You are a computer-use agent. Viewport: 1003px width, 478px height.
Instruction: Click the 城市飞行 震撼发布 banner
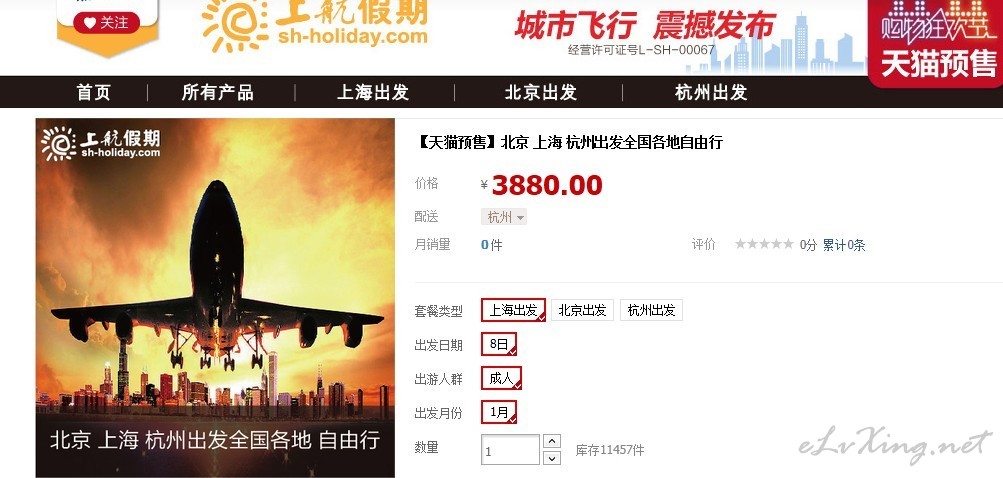[645, 26]
